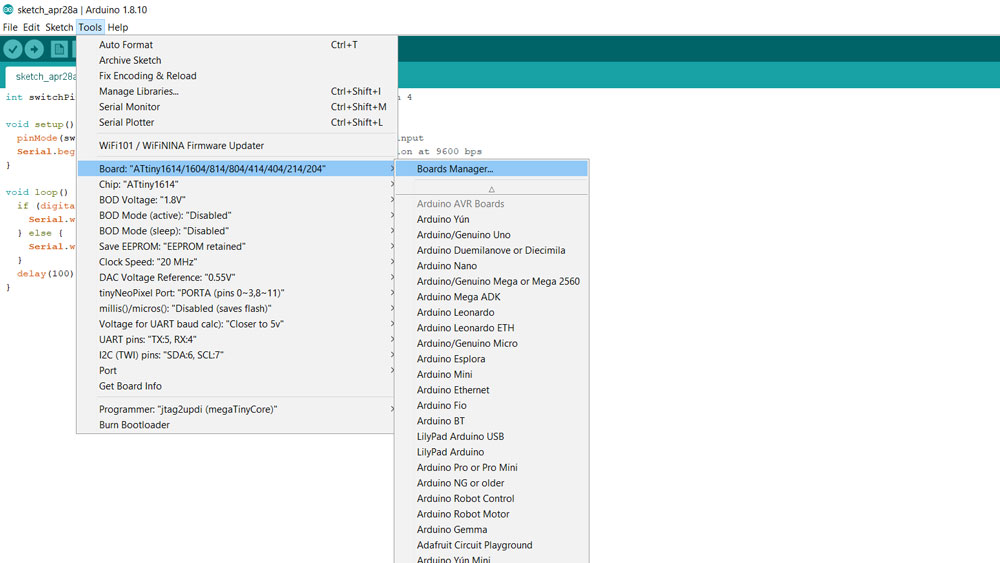Expand DAC Voltage Reference submenu

click(x=236, y=277)
